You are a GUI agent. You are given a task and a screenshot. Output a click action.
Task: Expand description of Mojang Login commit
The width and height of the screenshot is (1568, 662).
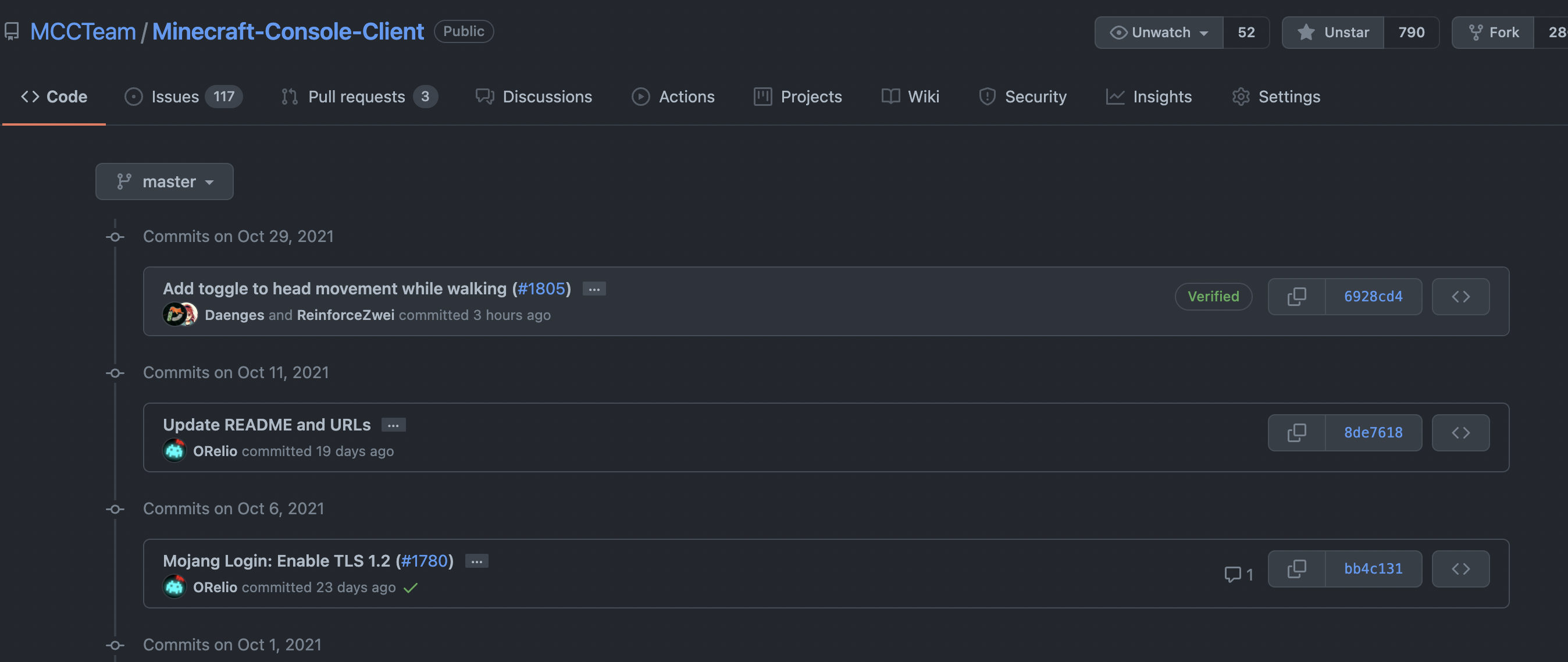pos(476,561)
